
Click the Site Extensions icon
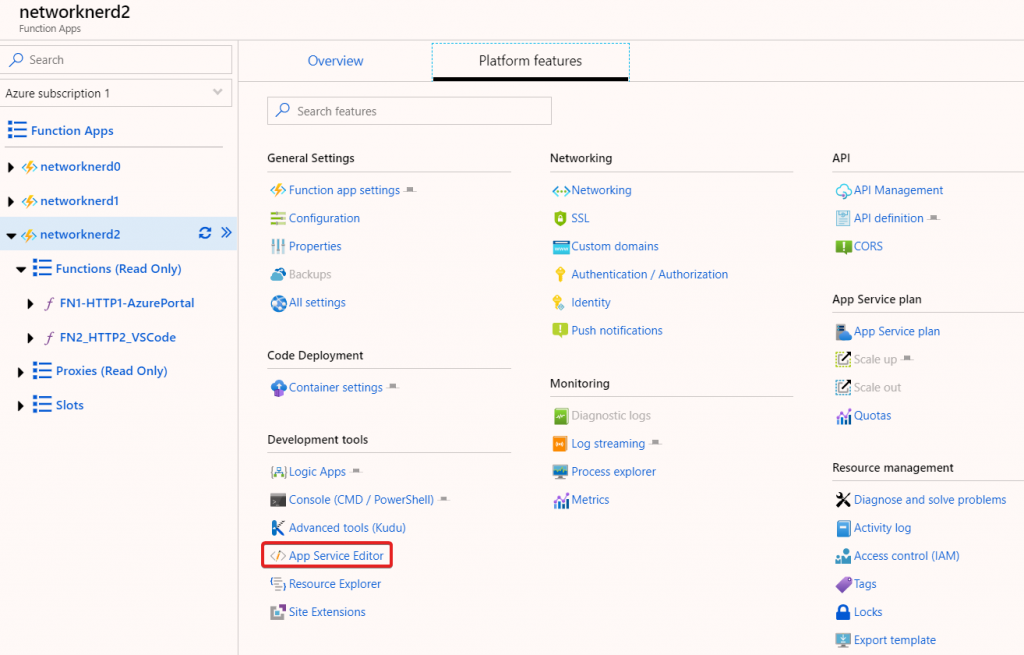tap(278, 612)
